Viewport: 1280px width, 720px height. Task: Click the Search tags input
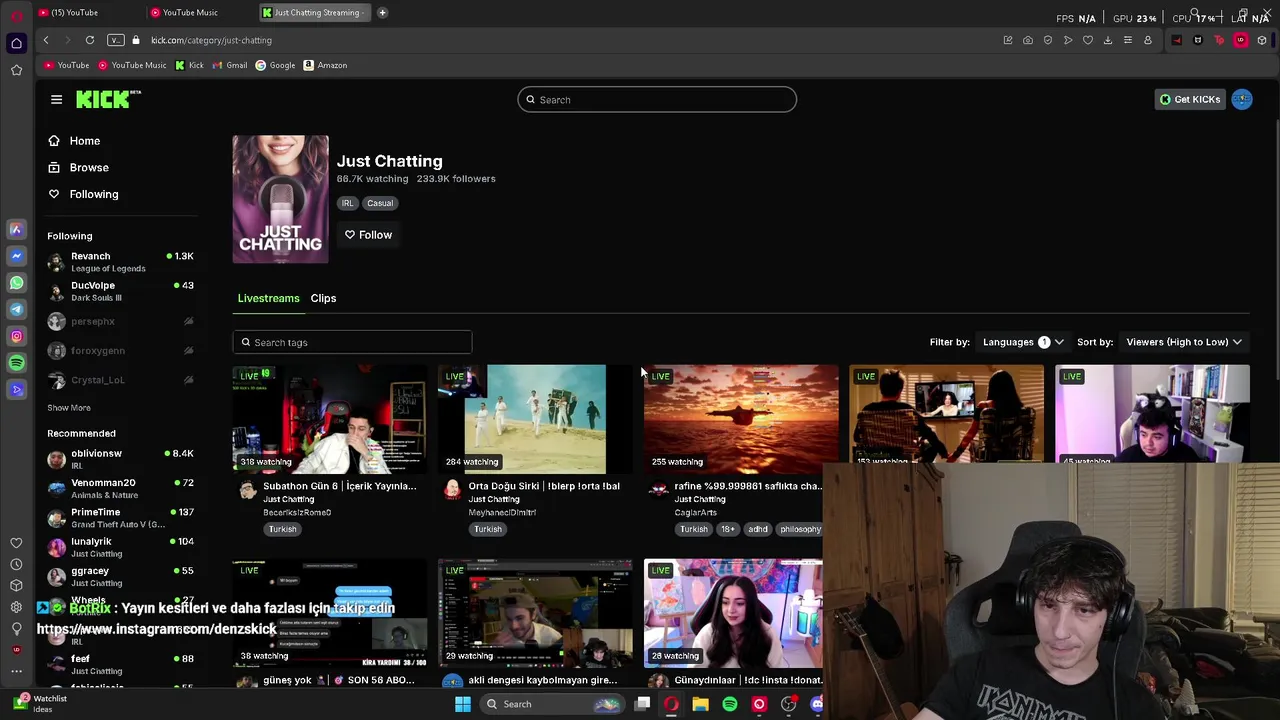coord(352,342)
